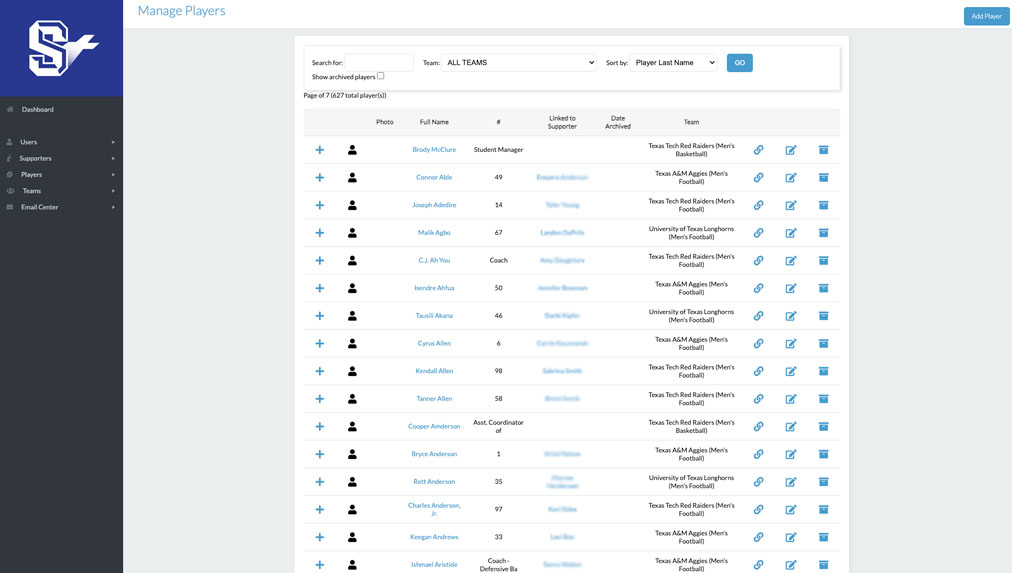This screenshot has width=1012, height=573.
Task: Click the link icon for Tanner Allen
Action: tap(758, 399)
